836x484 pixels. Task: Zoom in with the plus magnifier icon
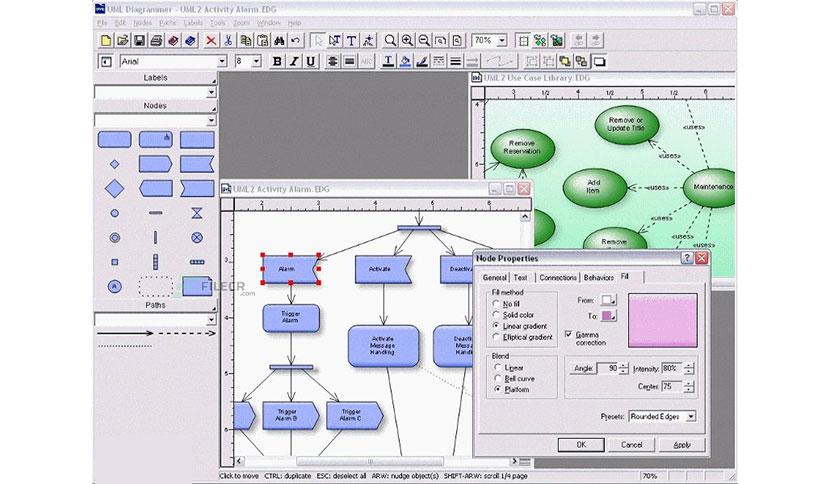[407, 41]
